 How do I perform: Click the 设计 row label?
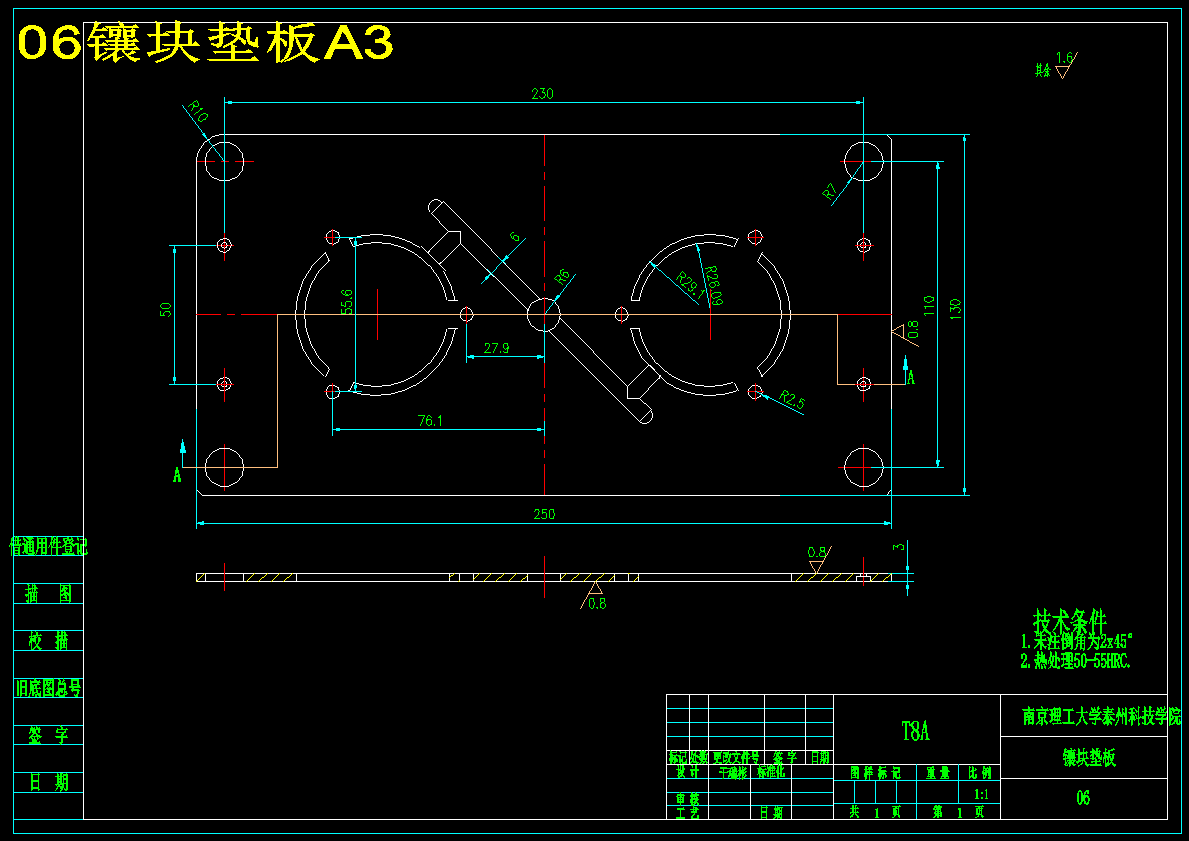(x=687, y=772)
